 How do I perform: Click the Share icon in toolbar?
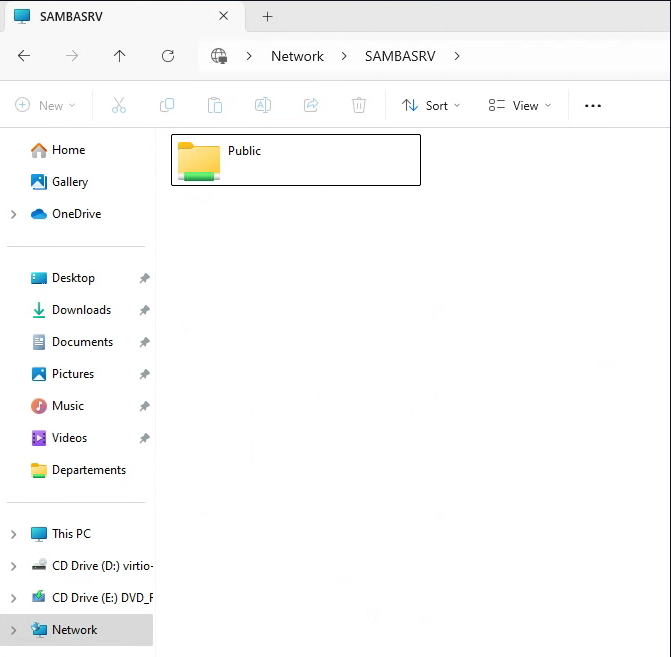[x=311, y=105]
